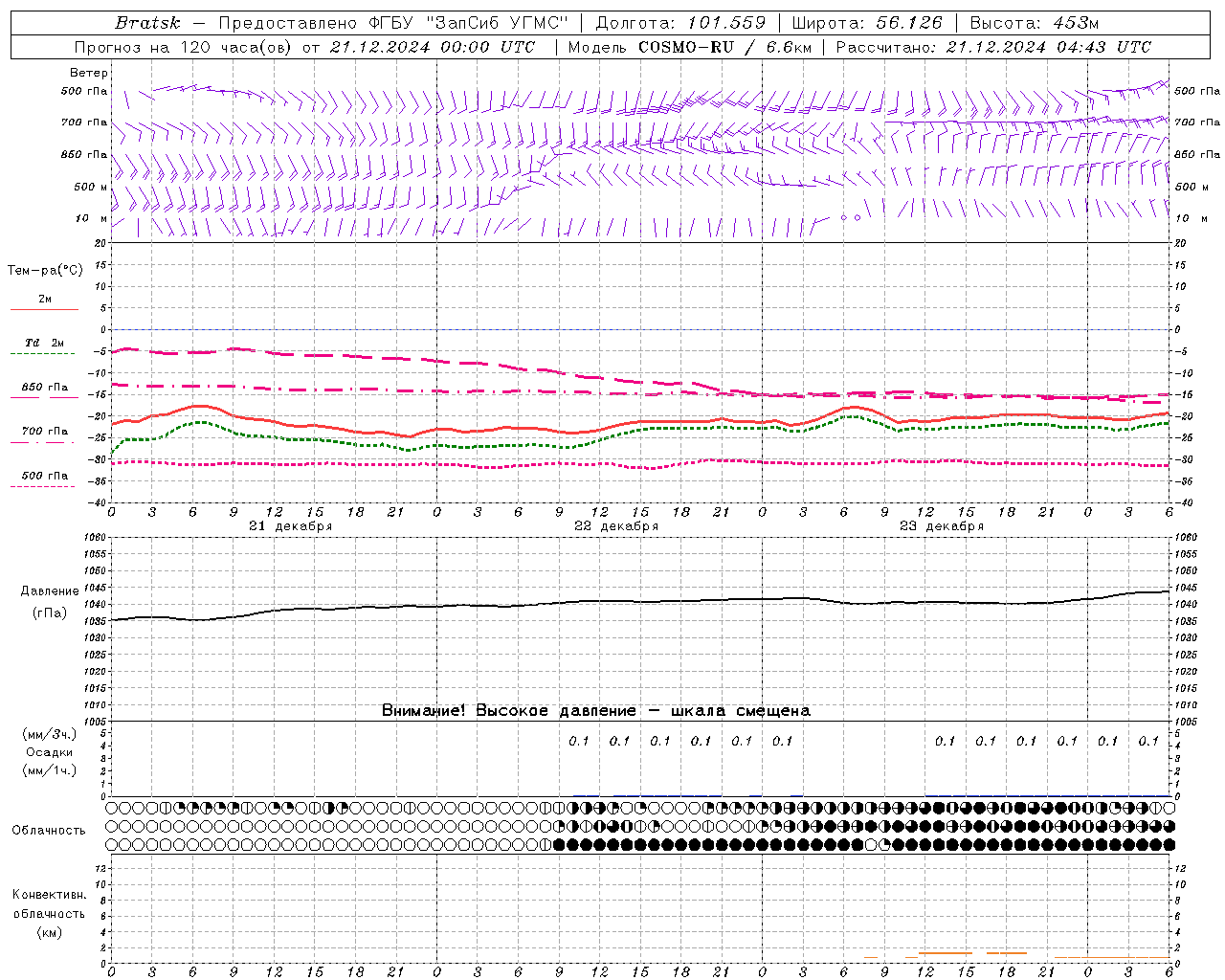The height and width of the screenshot is (980, 1225).
Task: Click the "Осадки" precipitation label
Action: 50,752
